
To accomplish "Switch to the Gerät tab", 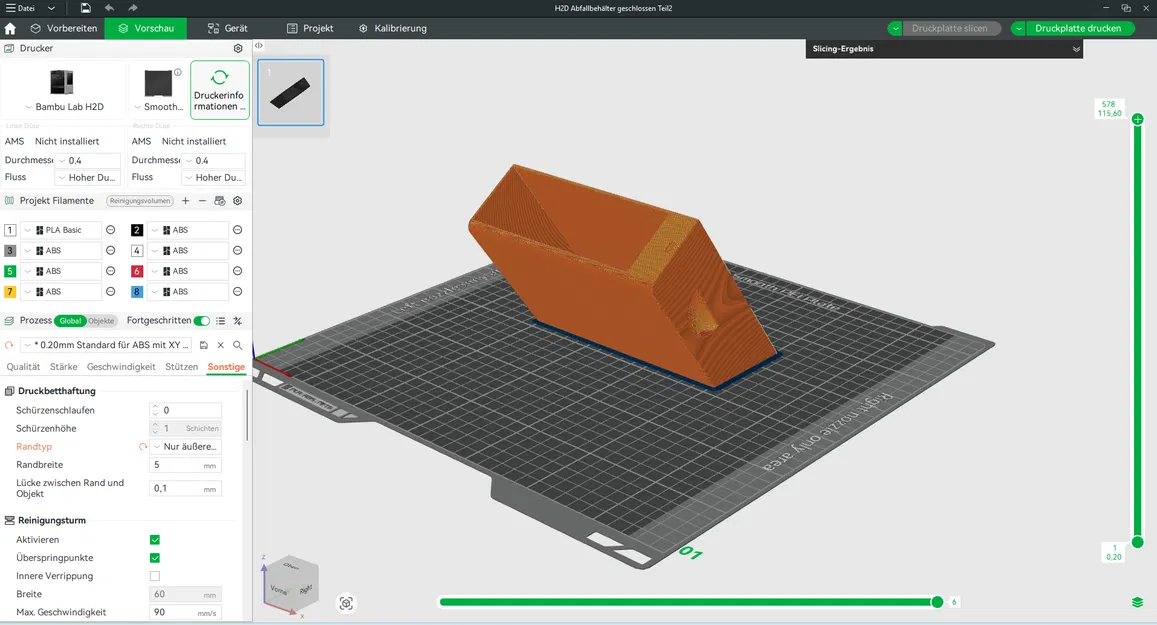I will pos(227,28).
